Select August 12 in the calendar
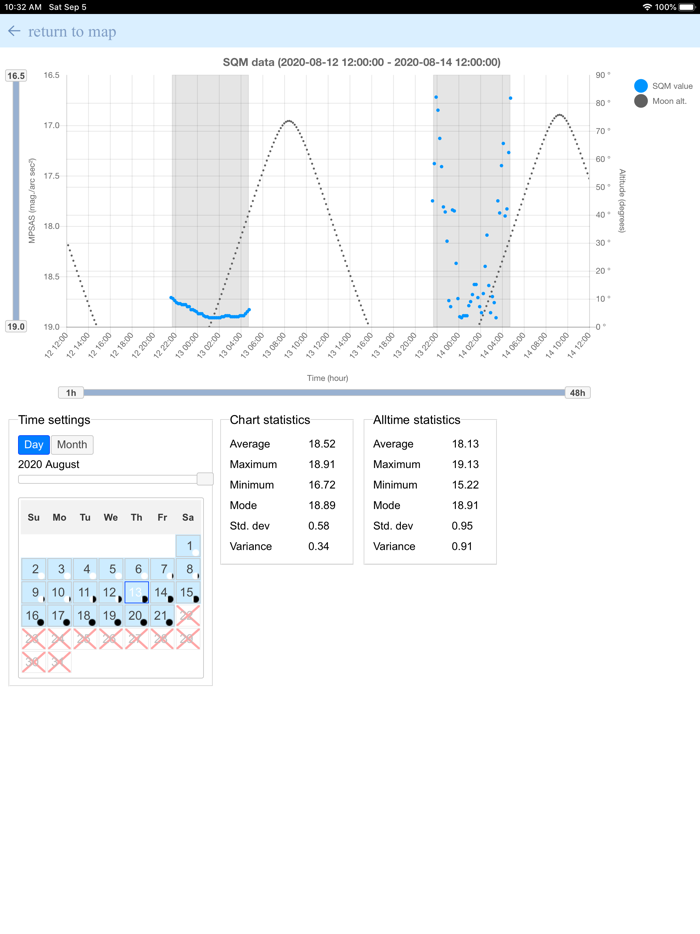The height and width of the screenshot is (934, 700). tap(111, 592)
